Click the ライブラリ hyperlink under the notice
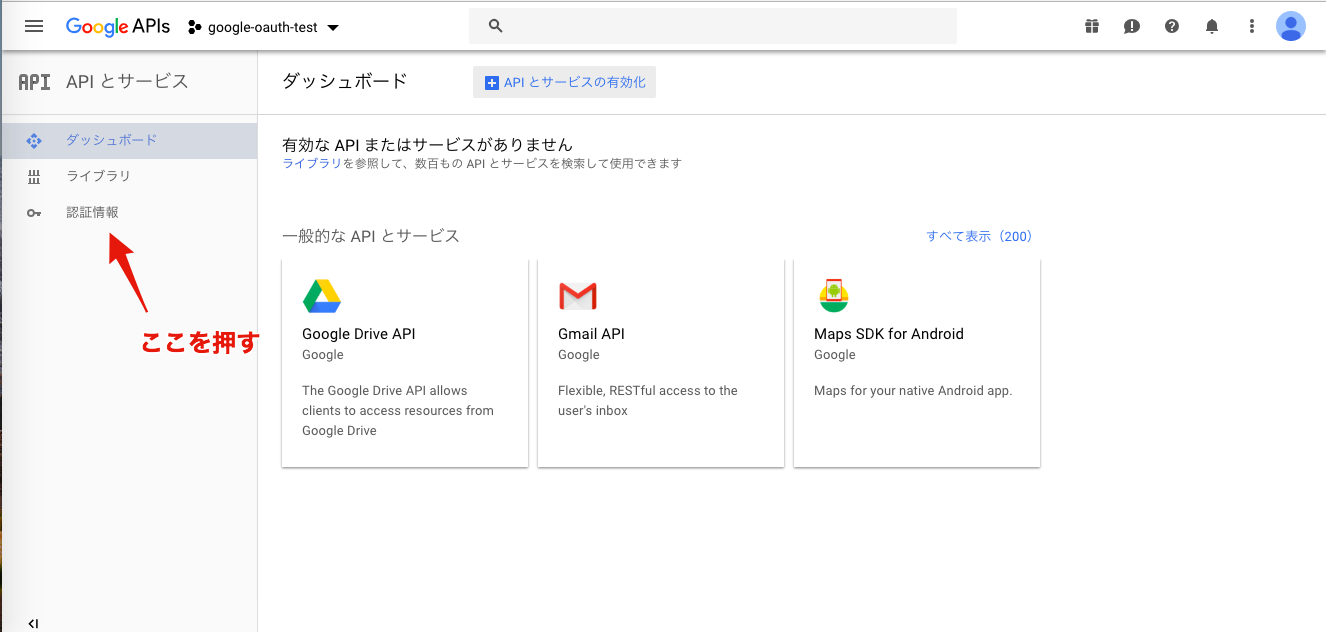The height and width of the screenshot is (632, 1326). [x=312, y=162]
